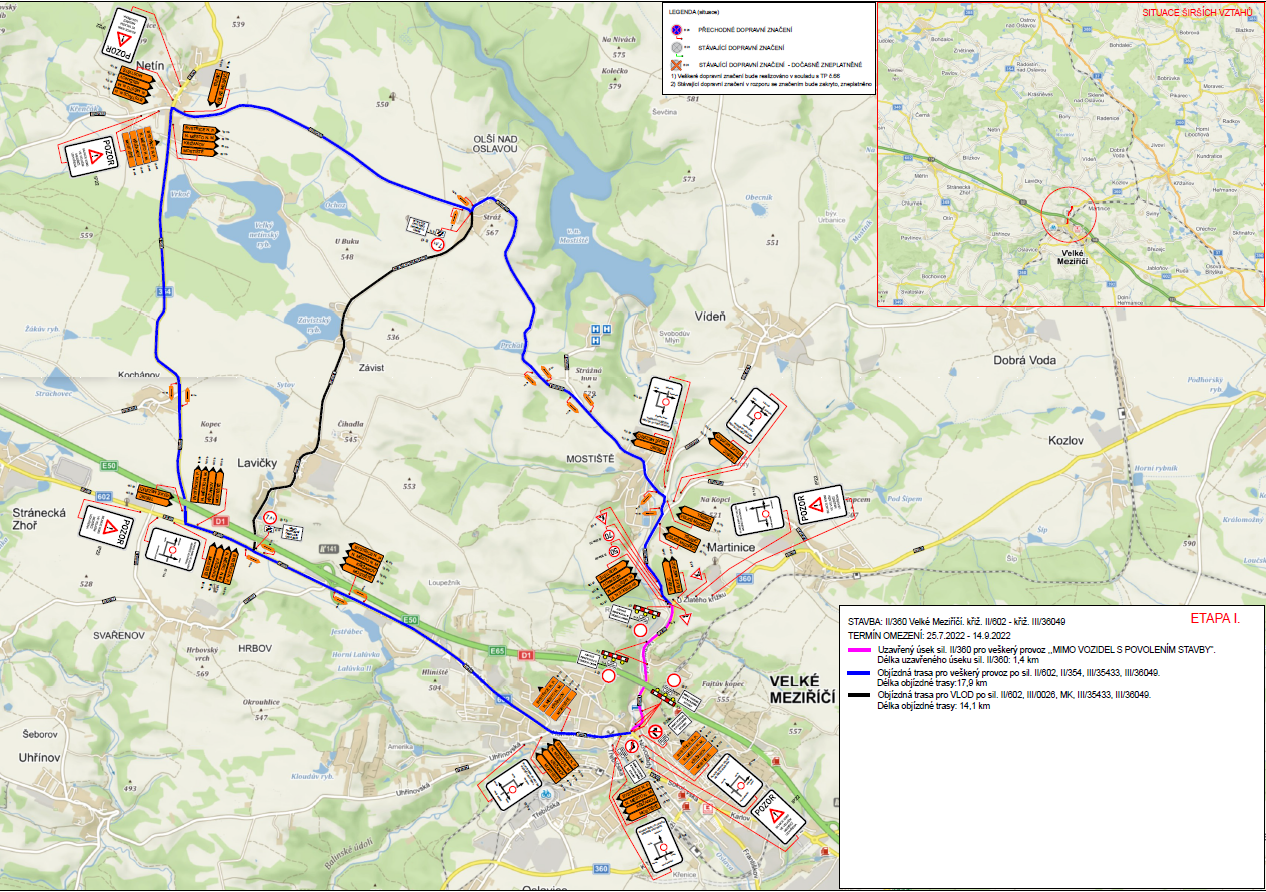Viewport: 1266px width, 892px height.
Task: Click the red circle on the overview map
Action: [x=1068, y=213]
